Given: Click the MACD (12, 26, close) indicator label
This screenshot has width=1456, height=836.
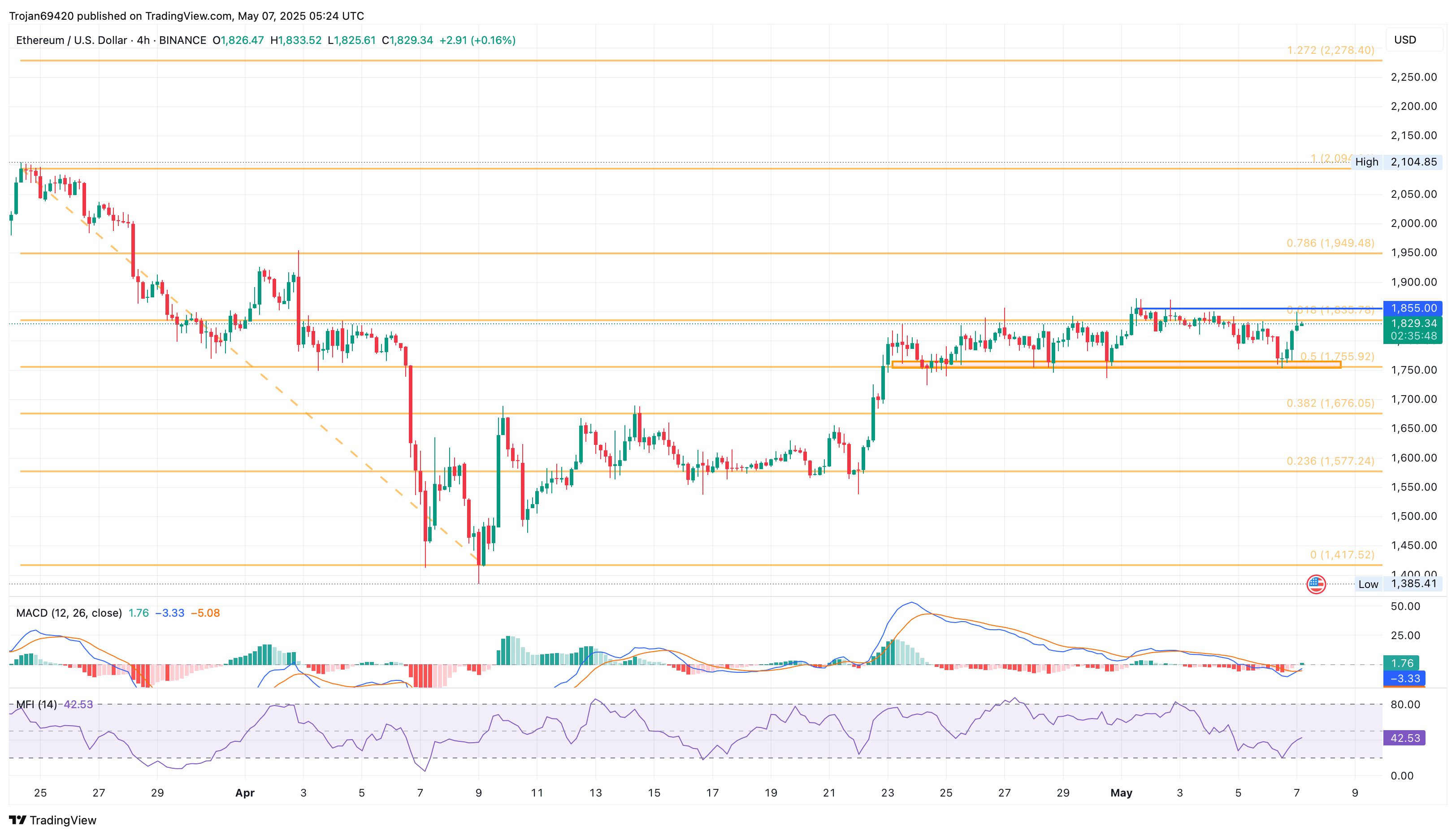Looking at the screenshot, I should coord(69,613).
